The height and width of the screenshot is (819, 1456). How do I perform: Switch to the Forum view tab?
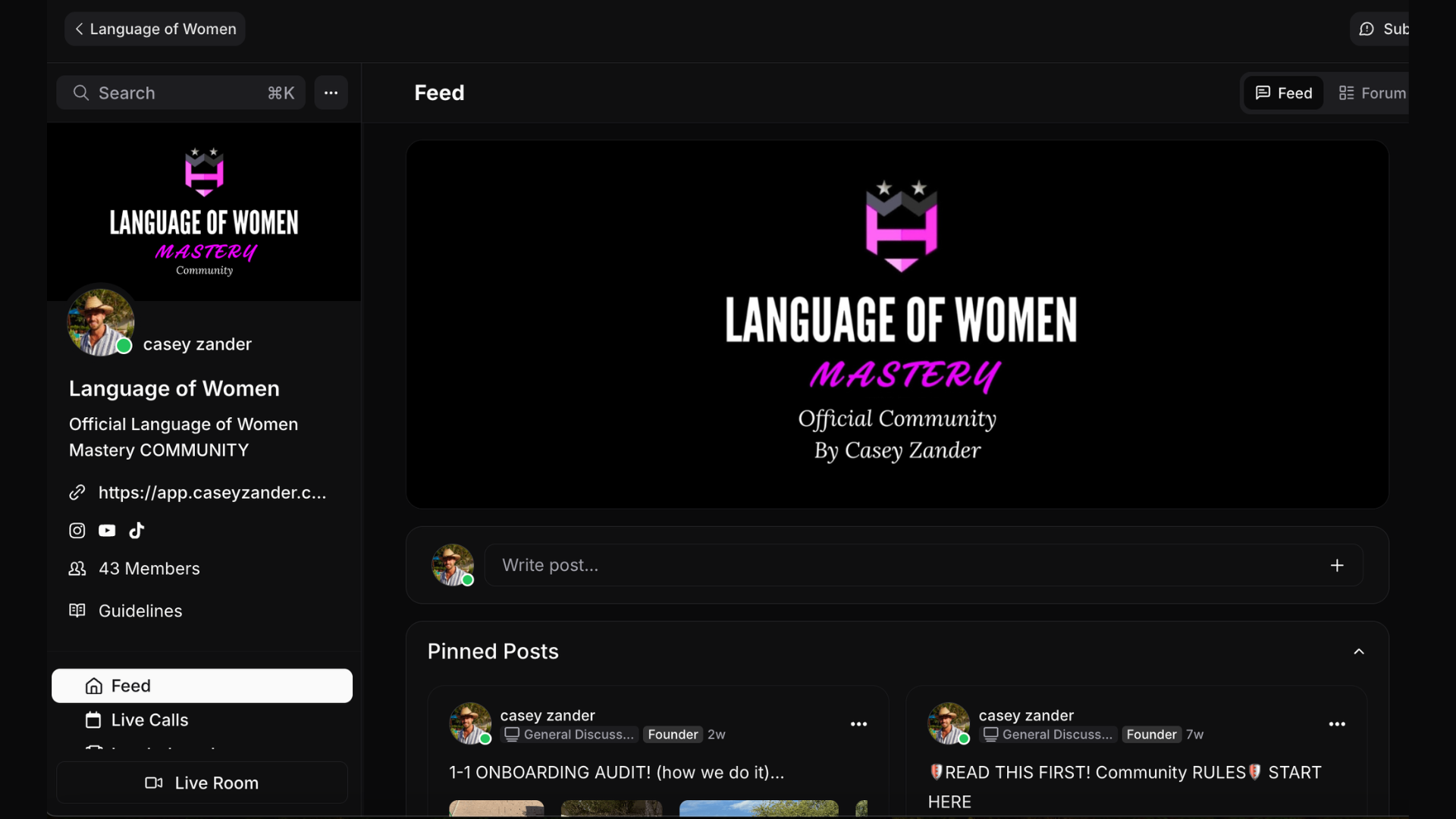click(1371, 93)
